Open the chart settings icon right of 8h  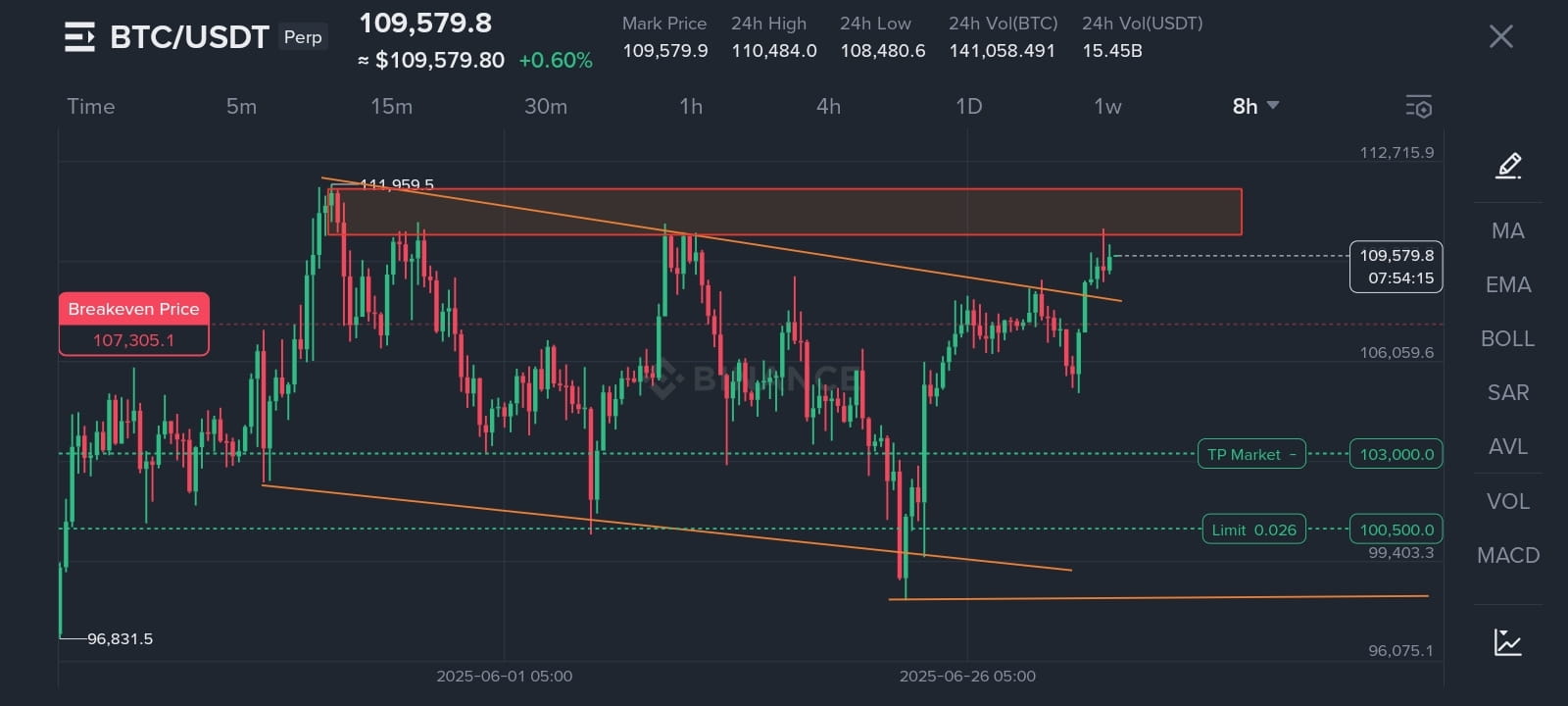[1418, 106]
